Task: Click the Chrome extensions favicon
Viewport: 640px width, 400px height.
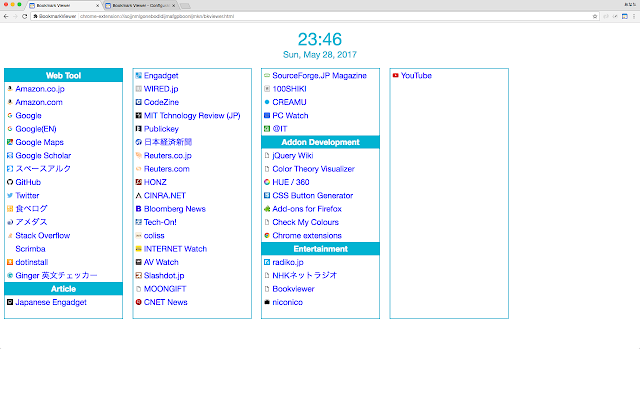Action: (267, 236)
